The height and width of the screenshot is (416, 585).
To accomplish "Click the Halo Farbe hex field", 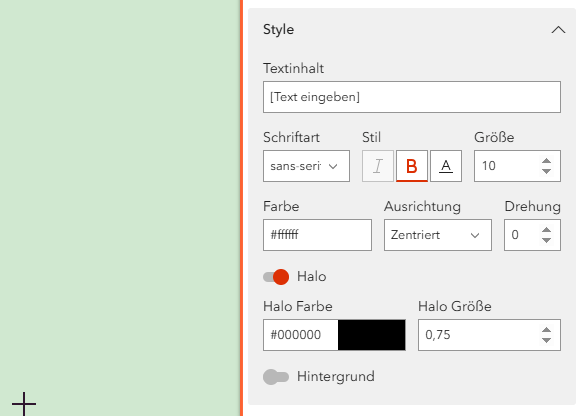I will [301, 335].
